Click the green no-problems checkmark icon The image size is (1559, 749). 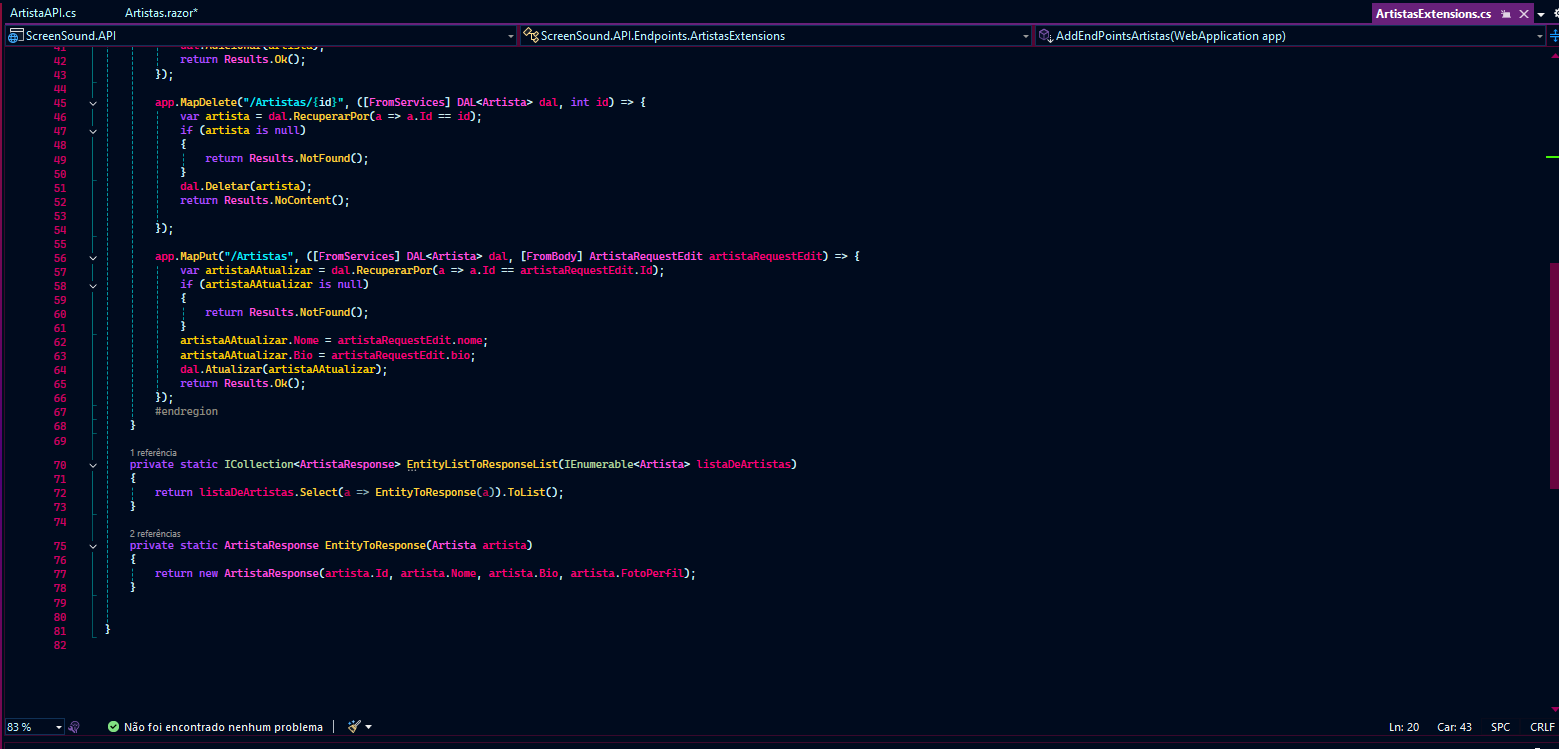point(114,727)
